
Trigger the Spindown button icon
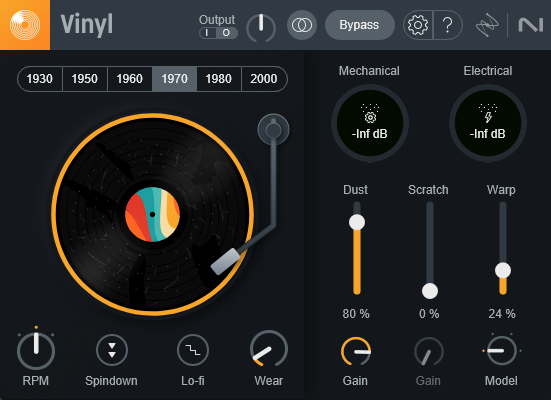(x=112, y=350)
